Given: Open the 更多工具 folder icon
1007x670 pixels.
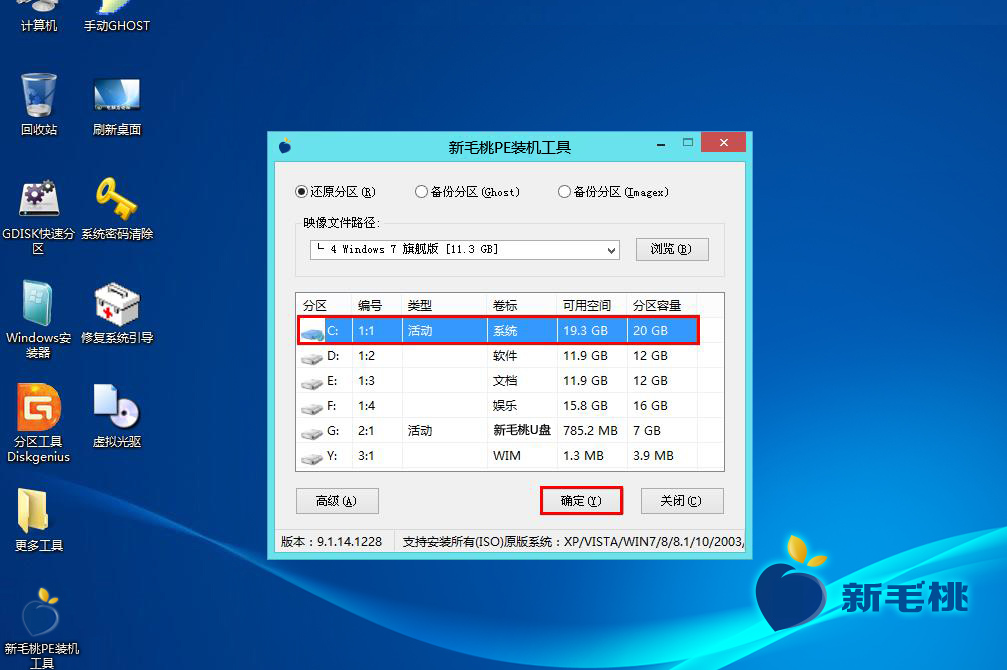Looking at the screenshot, I should 39,520.
